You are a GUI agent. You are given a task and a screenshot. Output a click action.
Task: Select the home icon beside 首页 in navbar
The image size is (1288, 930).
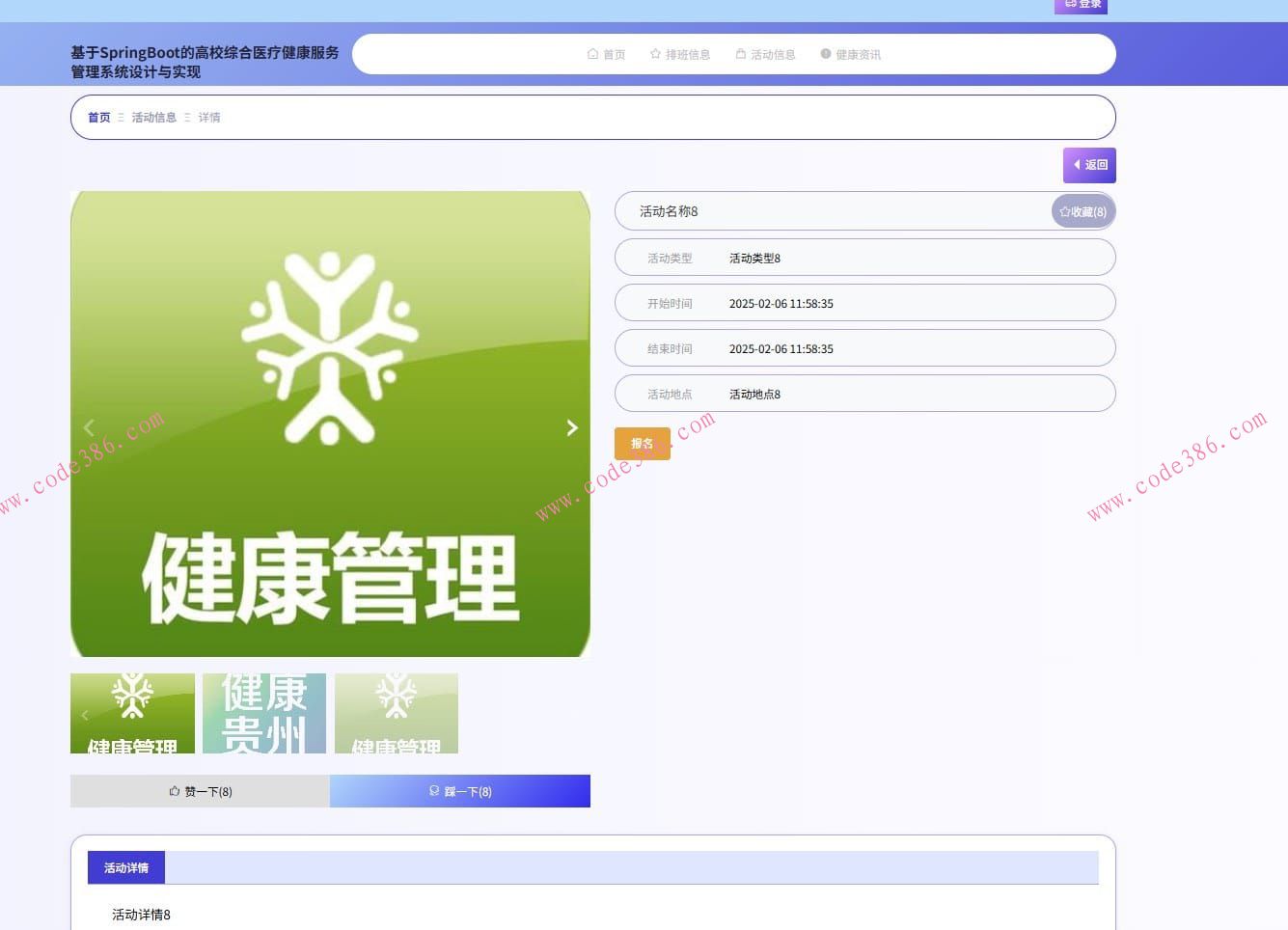592,54
